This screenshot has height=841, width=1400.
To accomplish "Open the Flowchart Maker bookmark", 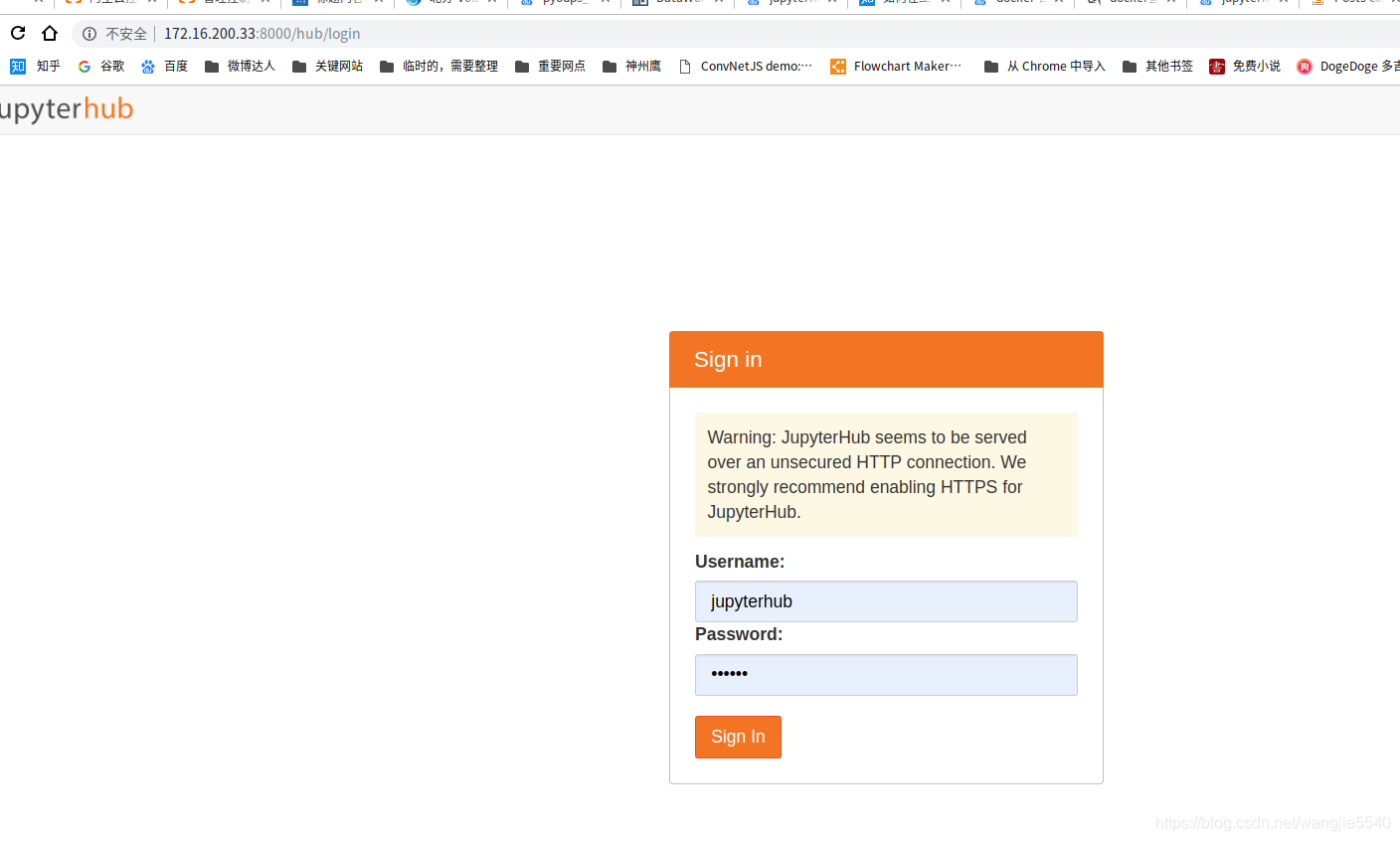I will pyautogui.click(x=896, y=67).
